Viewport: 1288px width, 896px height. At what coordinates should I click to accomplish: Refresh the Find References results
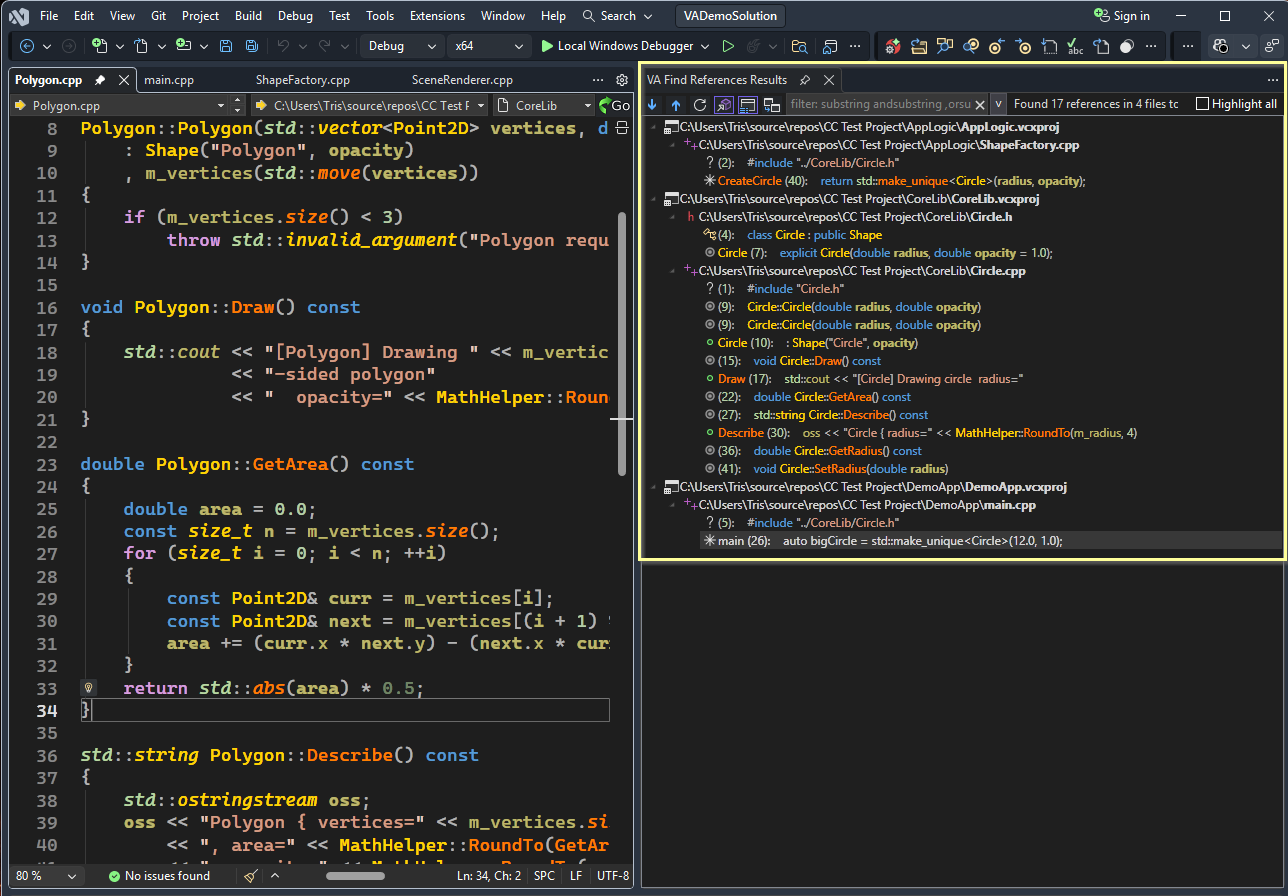point(700,104)
